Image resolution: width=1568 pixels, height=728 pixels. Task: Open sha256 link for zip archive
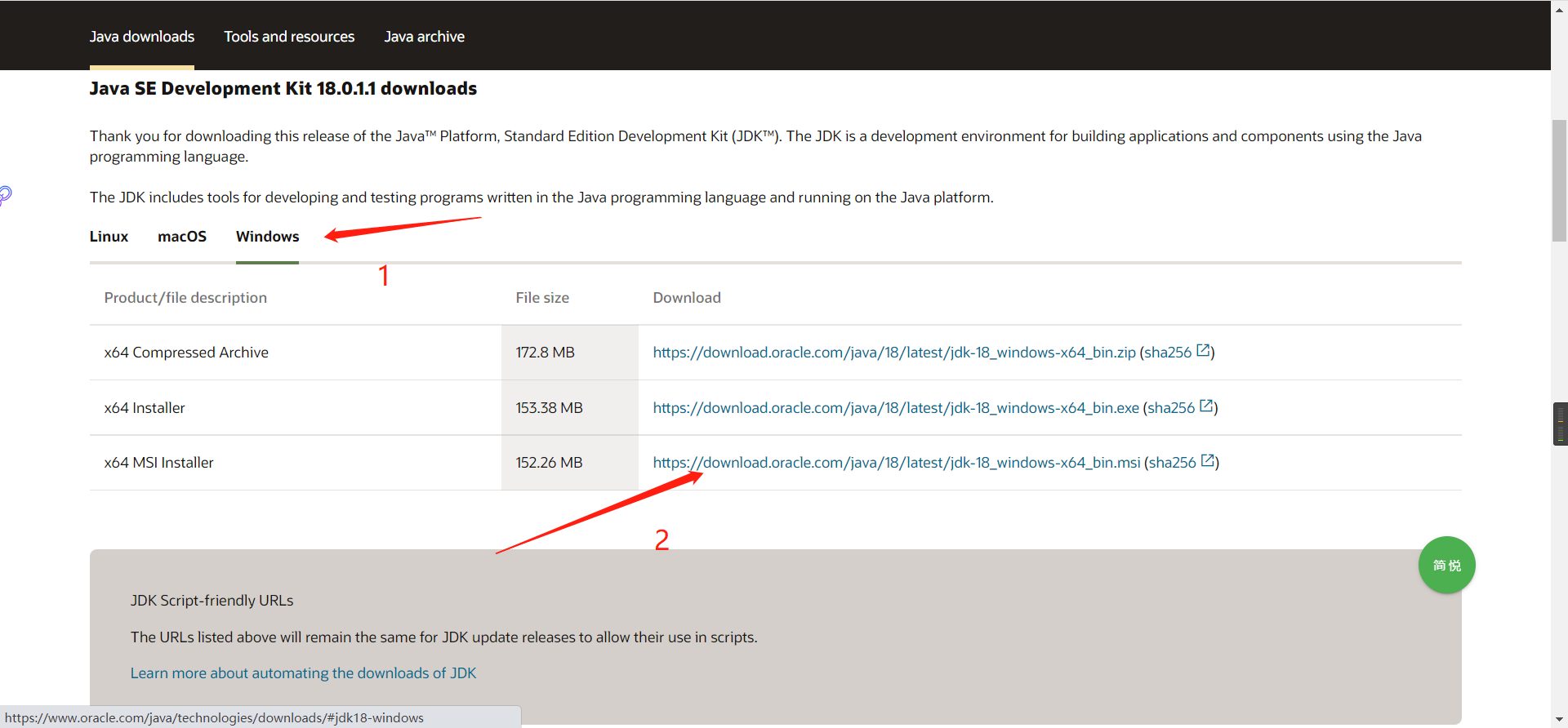tap(1168, 353)
